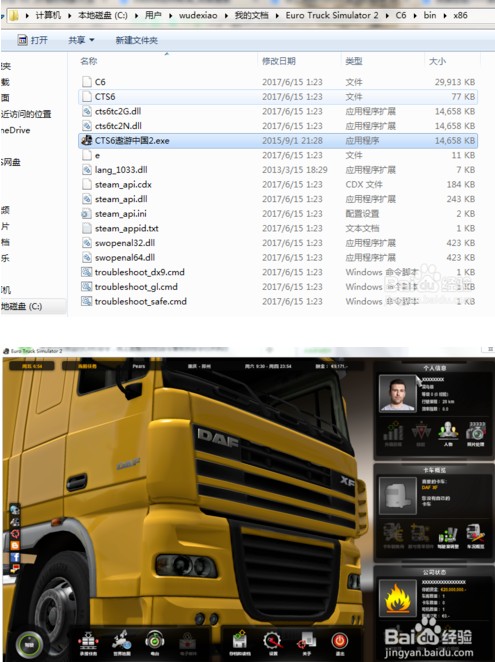Viewport: 495px width, 662px height.
Task: Select the CTS6 file row
Action: 278,97
